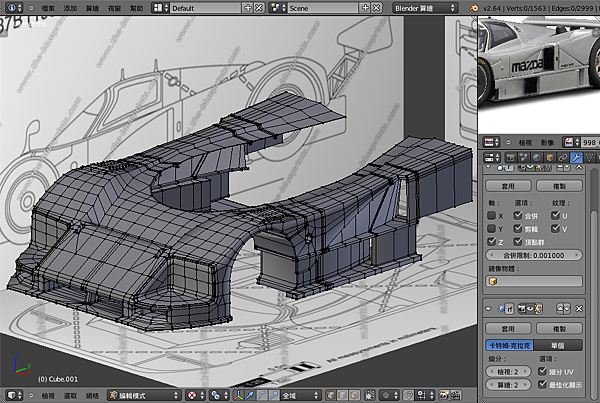Select the scale manipulator icon
Viewport: 600px width, 403px height.
tap(274, 395)
